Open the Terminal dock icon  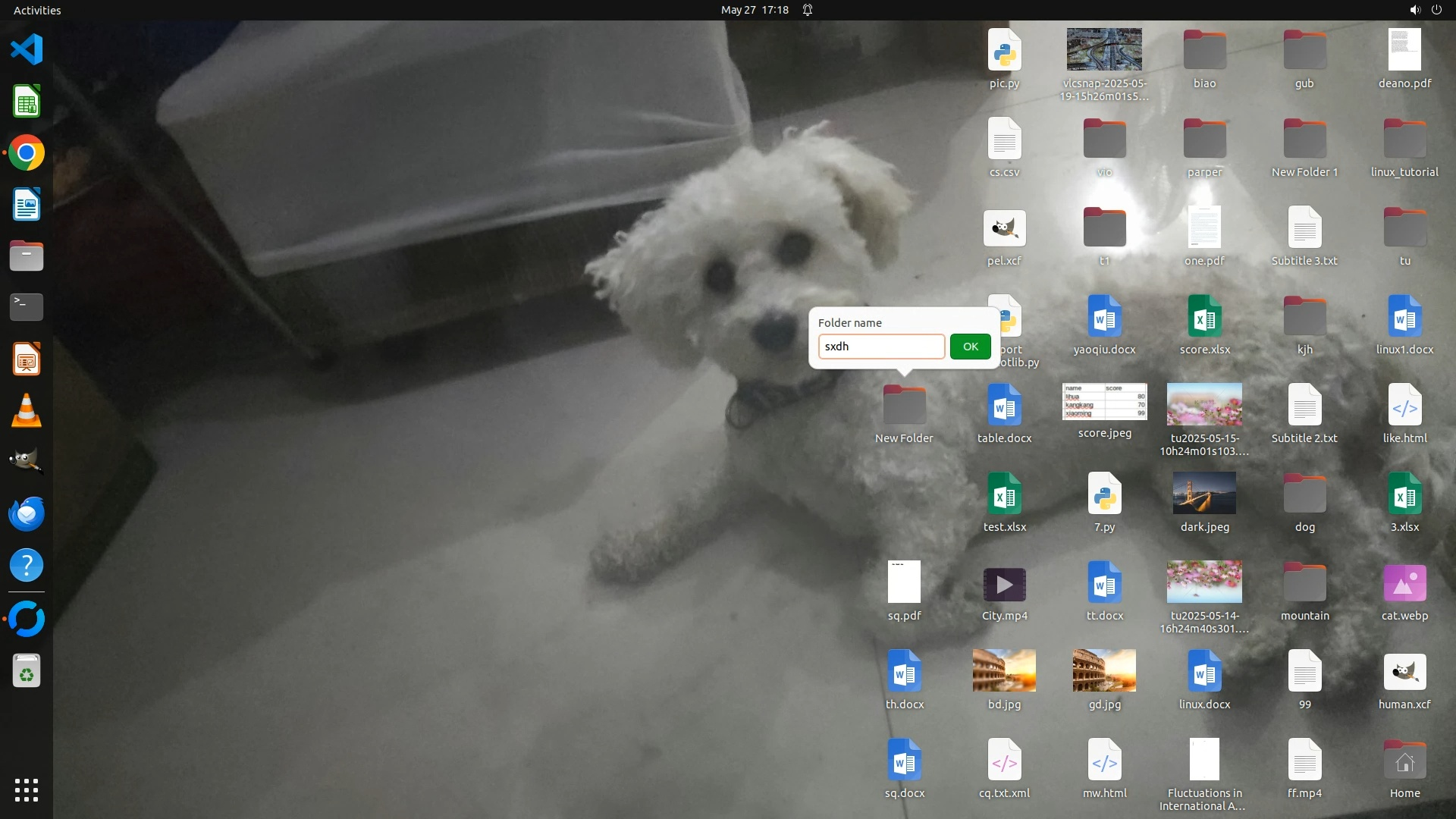click(27, 307)
